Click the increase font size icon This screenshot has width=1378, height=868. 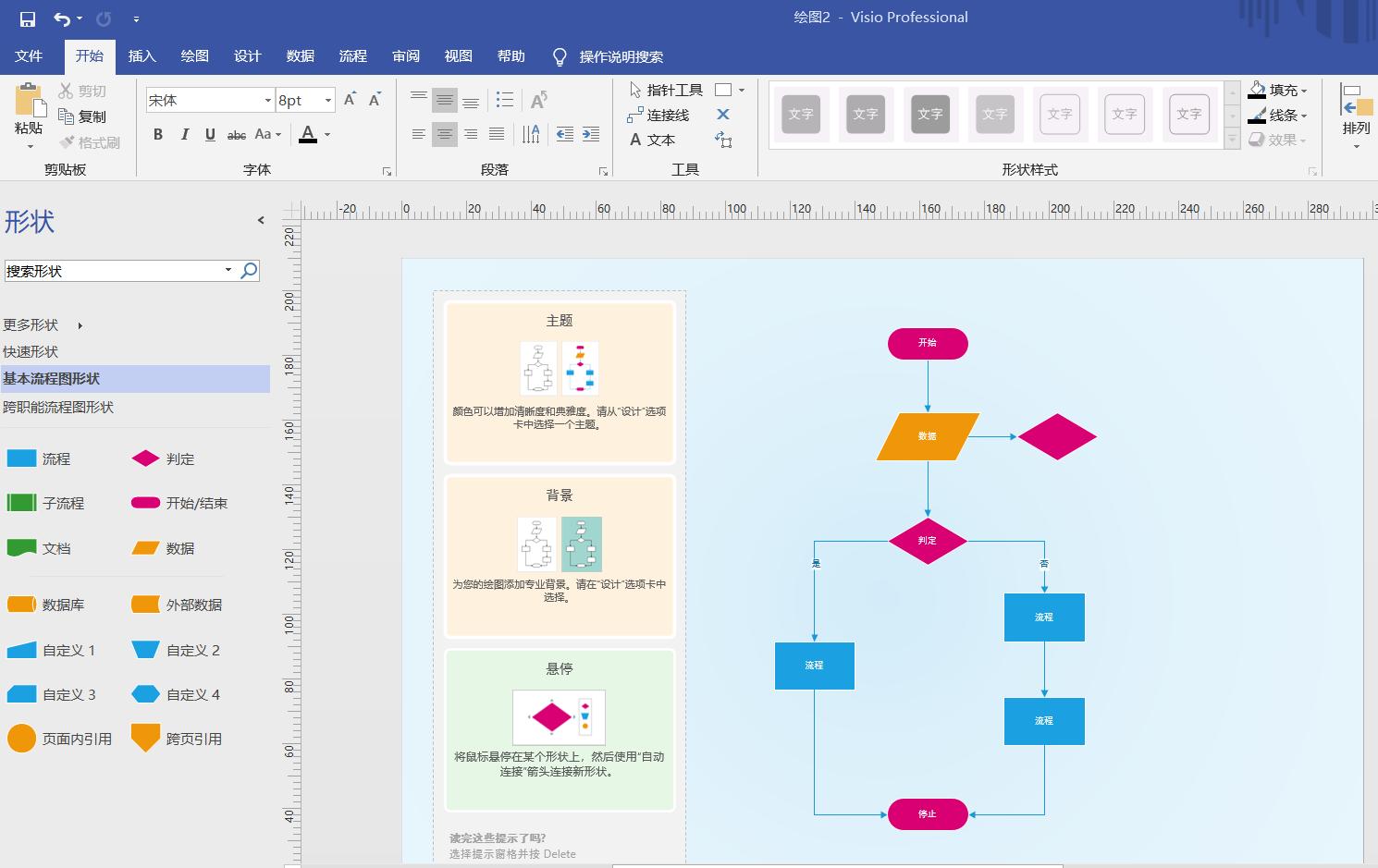pos(350,100)
